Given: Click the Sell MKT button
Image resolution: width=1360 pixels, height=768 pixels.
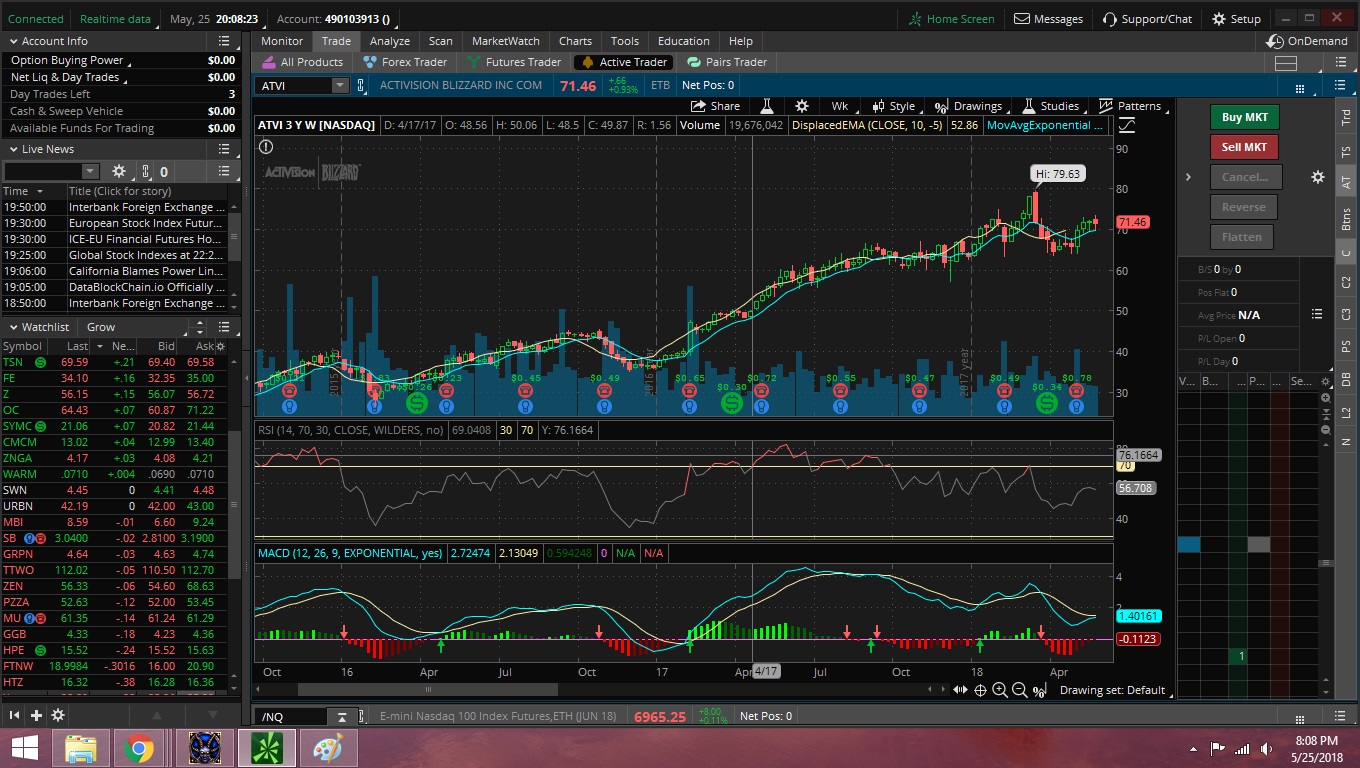Looking at the screenshot, I should click(x=1244, y=147).
